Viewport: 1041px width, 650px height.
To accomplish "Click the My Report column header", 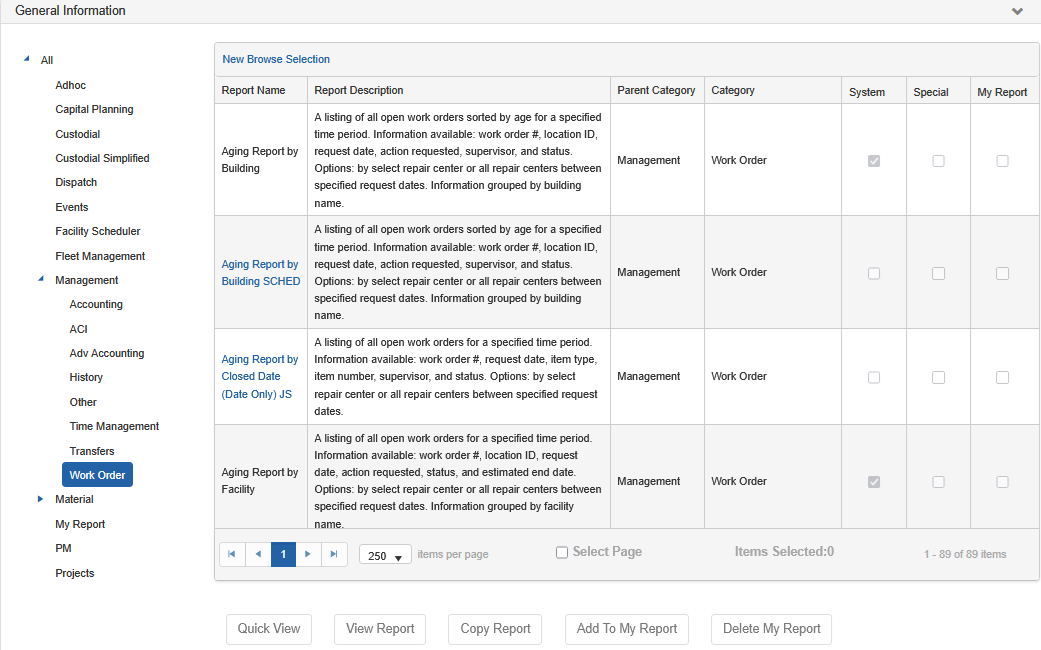I will coord(1002,92).
